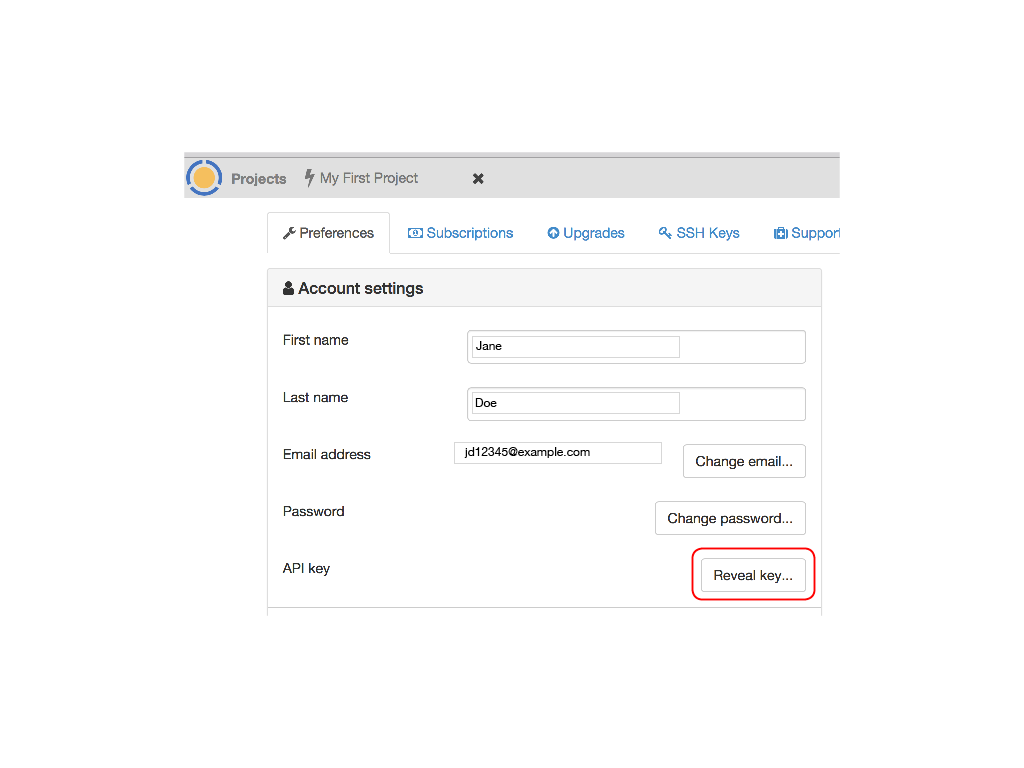The height and width of the screenshot is (768, 1024).
Task: Click the Support medkit icon
Action: click(x=781, y=233)
